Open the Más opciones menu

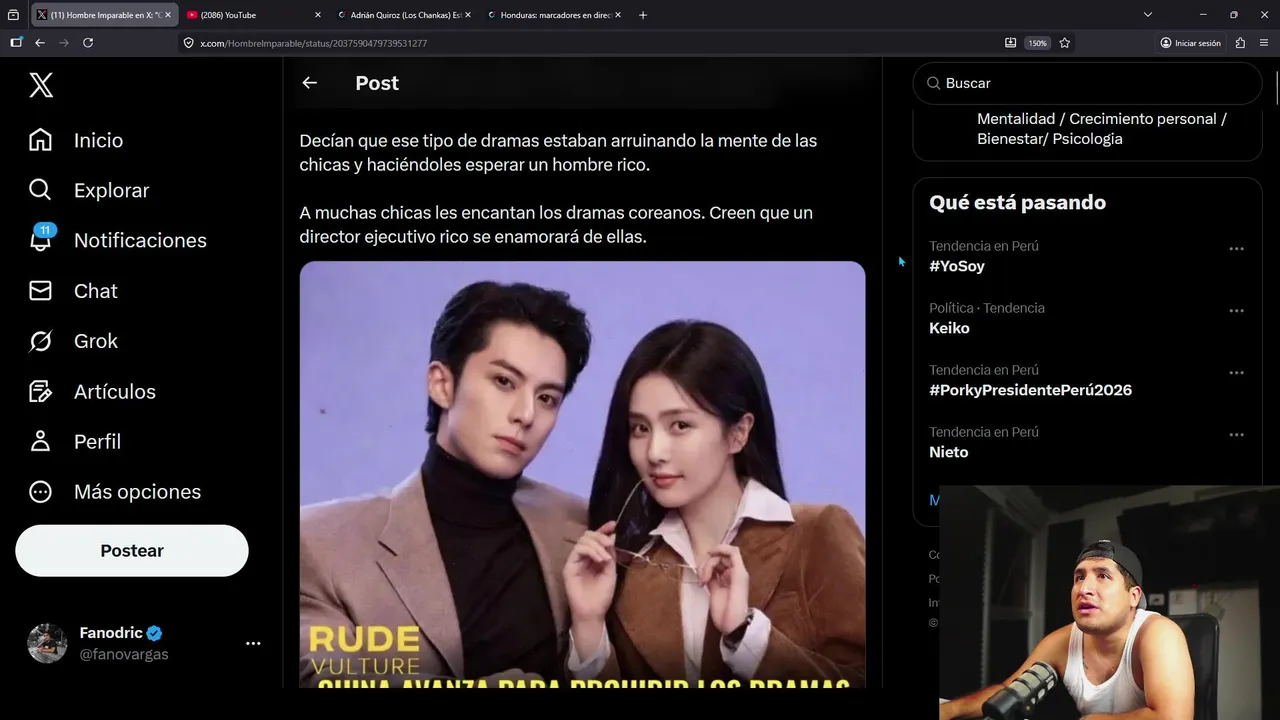[115, 491]
